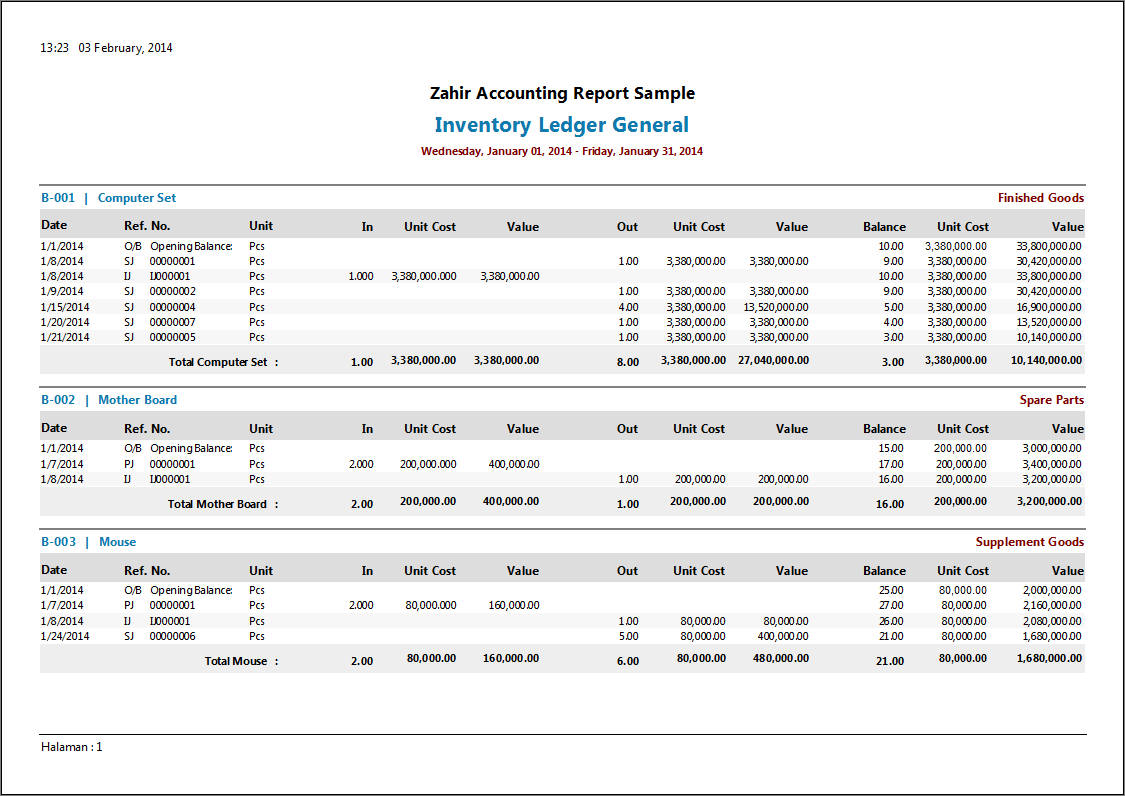
Task: Click Mouse total out value 480,000.00
Action: click(781, 658)
